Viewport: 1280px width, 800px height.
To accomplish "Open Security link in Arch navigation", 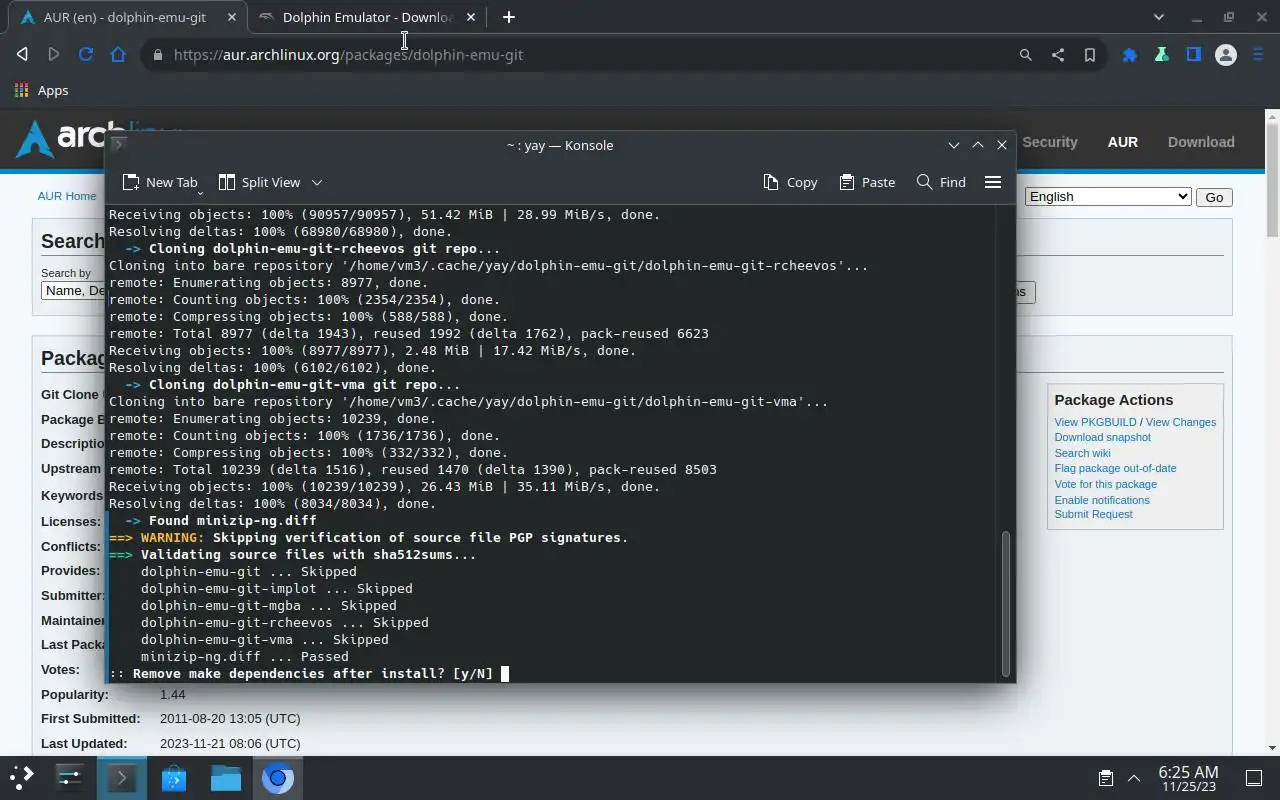I will pyautogui.click(x=1049, y=142).
